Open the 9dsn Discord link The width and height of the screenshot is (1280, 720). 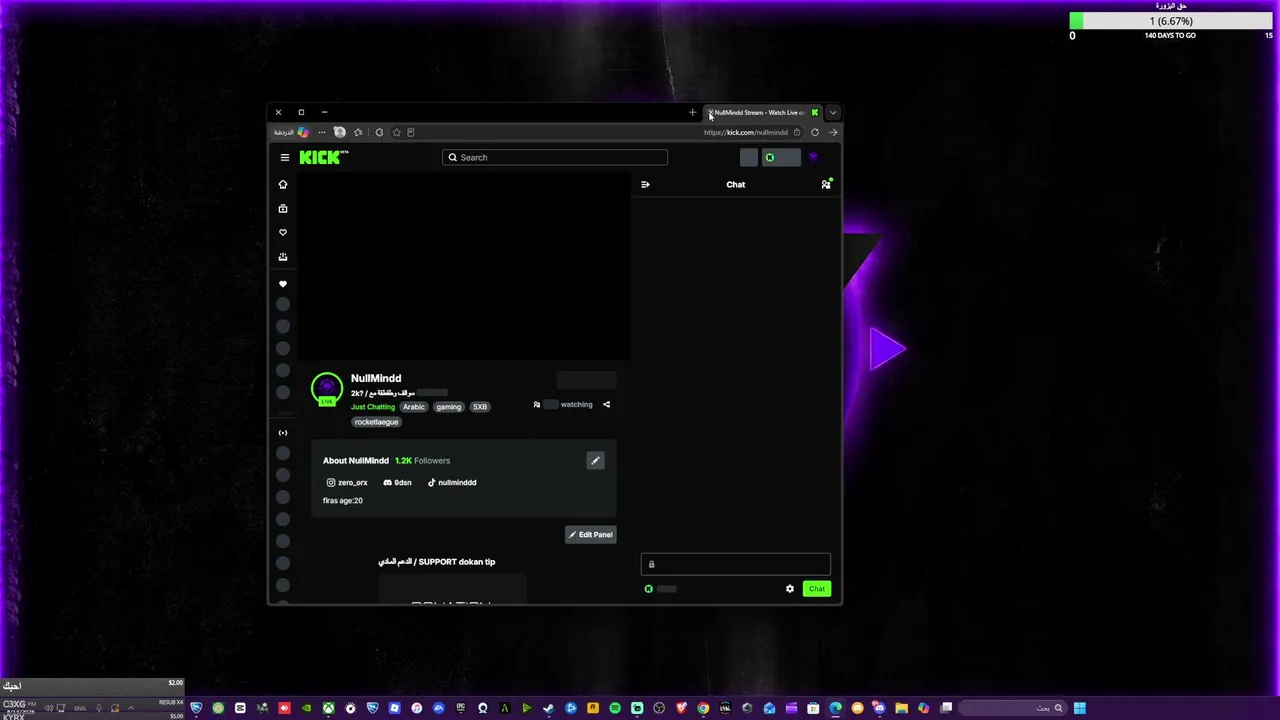397,483
